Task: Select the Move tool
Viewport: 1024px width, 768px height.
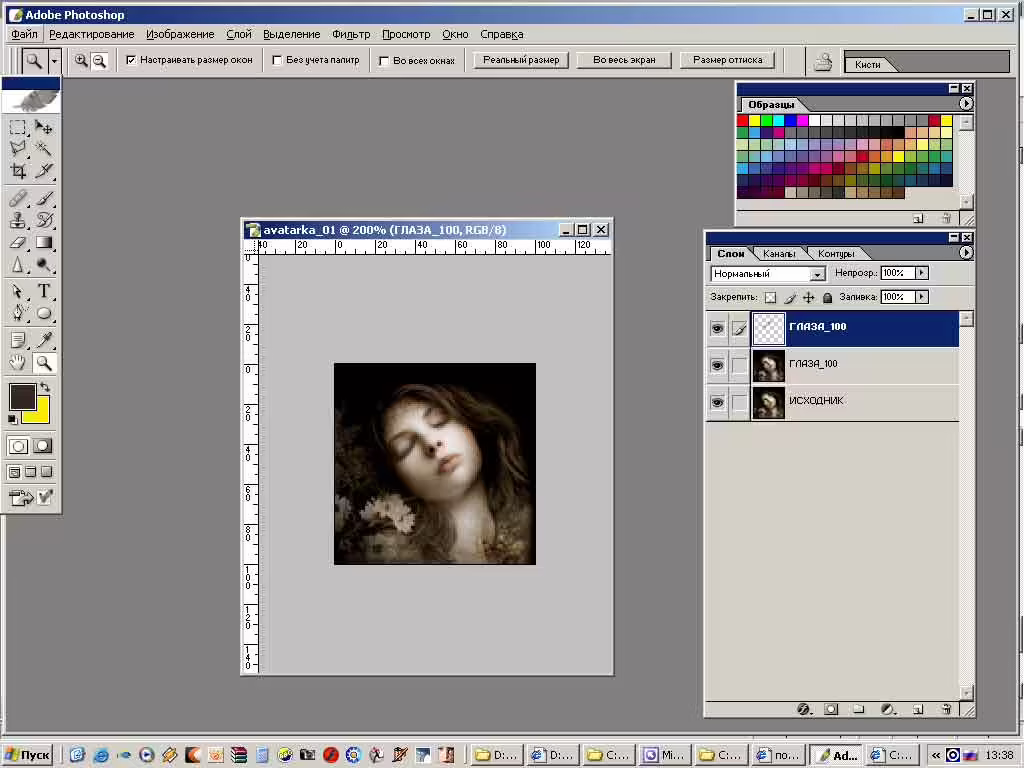Action: tap(44, 127)
